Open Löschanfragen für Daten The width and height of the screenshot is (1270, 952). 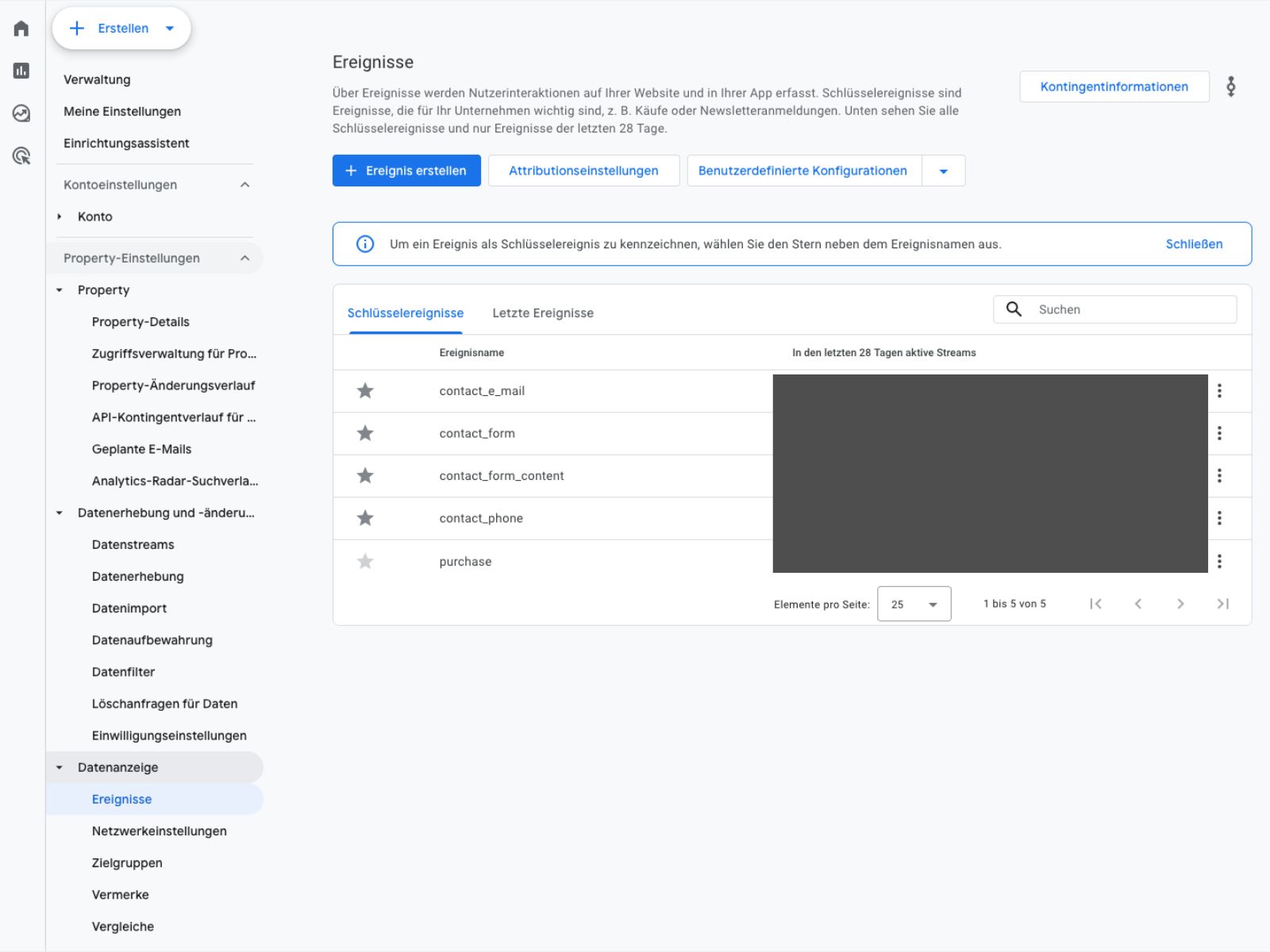click(x=164, y=704)
